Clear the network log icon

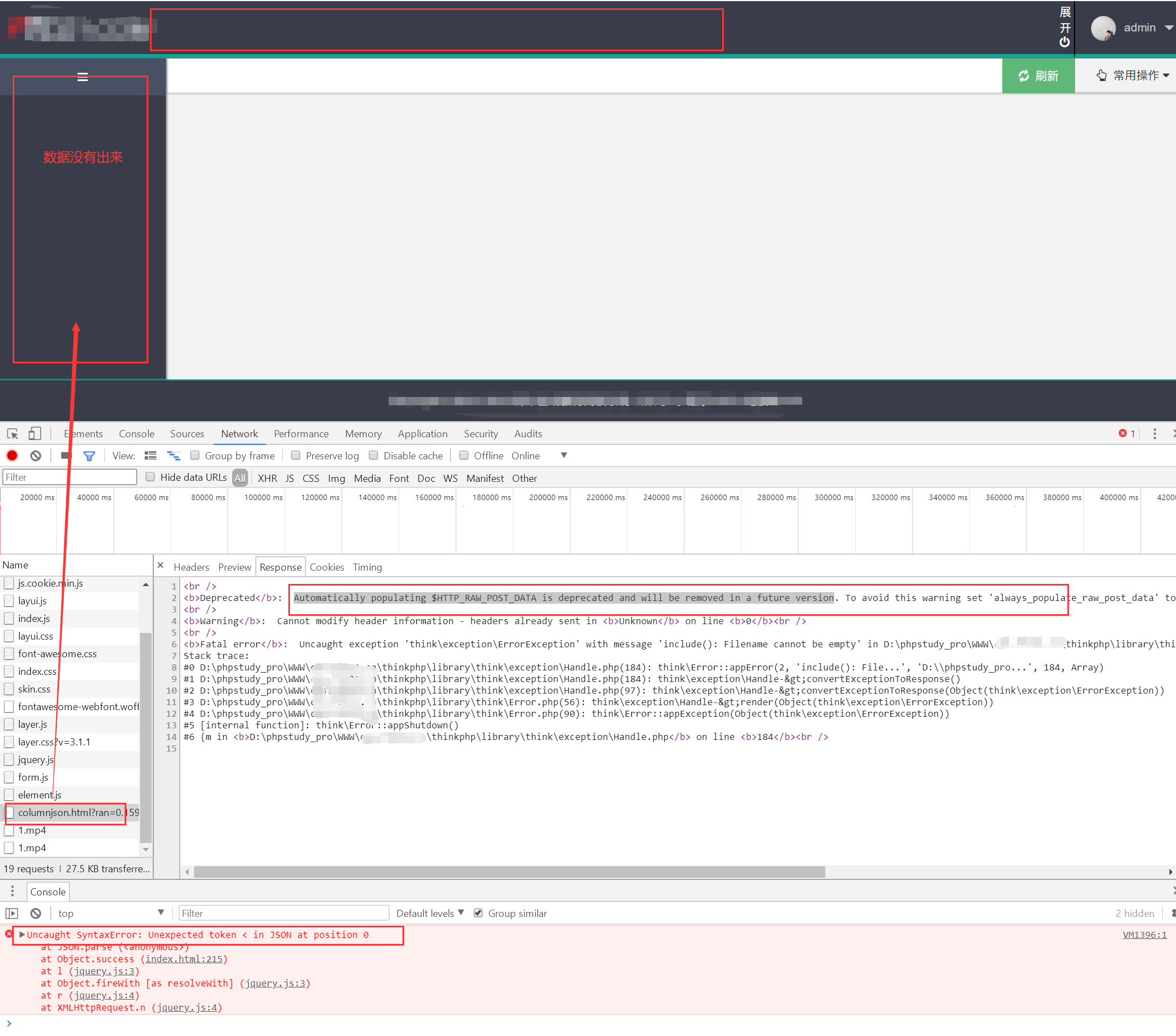click(36, 455)
